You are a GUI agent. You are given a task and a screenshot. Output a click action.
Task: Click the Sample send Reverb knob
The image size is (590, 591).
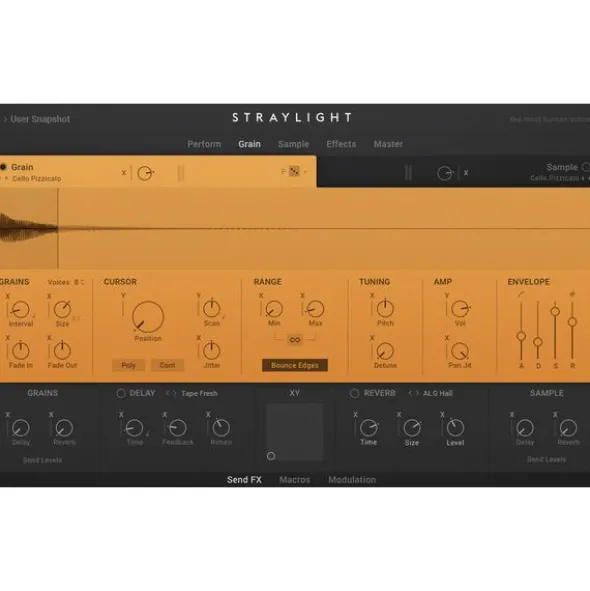tap(568, 428)
